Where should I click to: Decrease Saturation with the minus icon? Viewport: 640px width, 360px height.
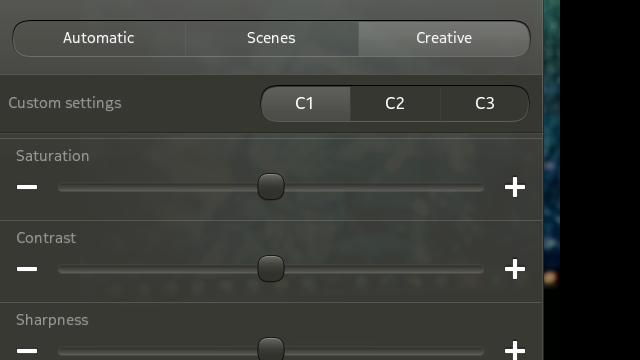27,187
